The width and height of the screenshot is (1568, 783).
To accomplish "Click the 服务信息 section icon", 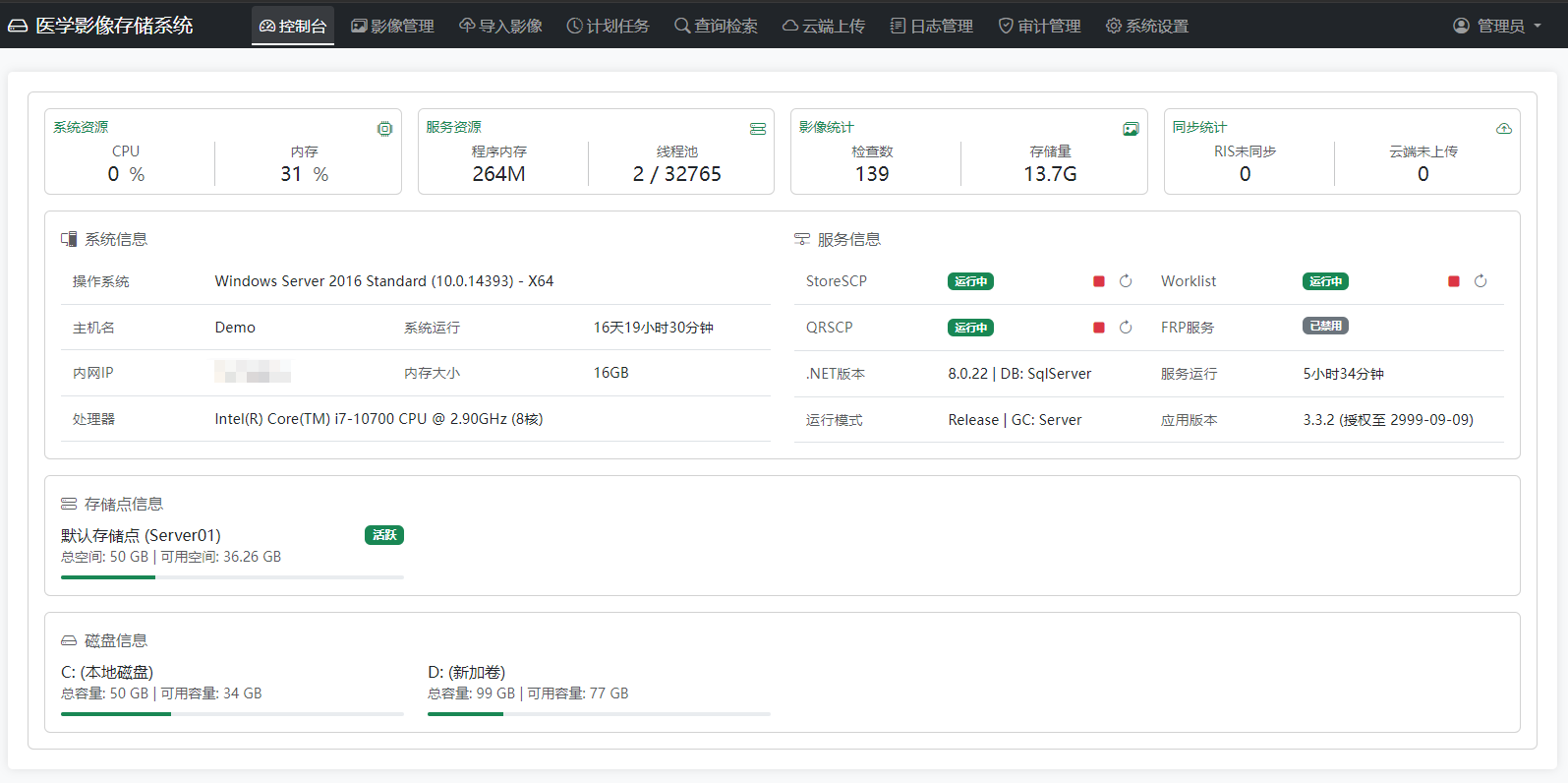I will click(802, 239).
